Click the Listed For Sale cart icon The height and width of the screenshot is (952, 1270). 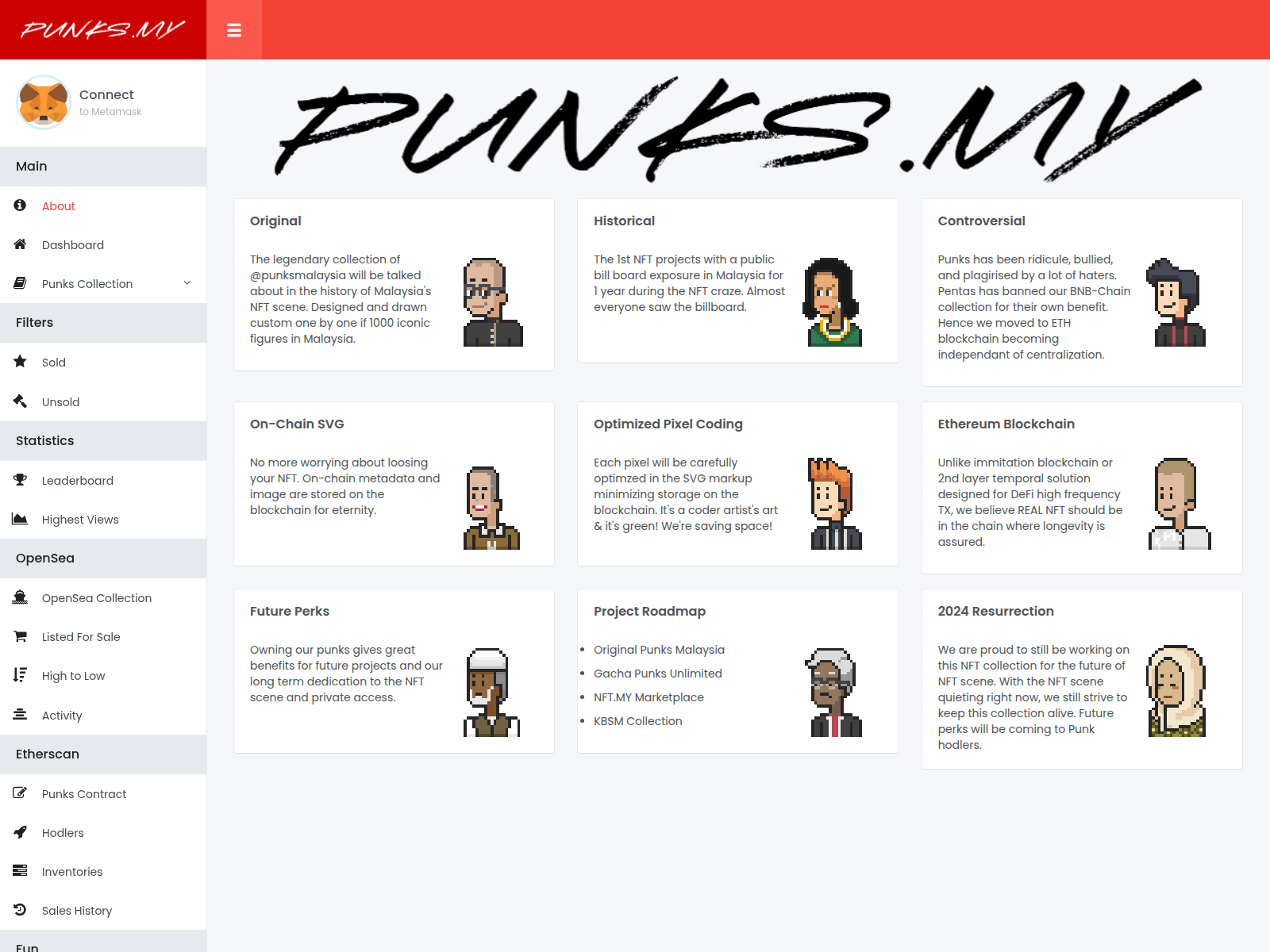[21, 636]
